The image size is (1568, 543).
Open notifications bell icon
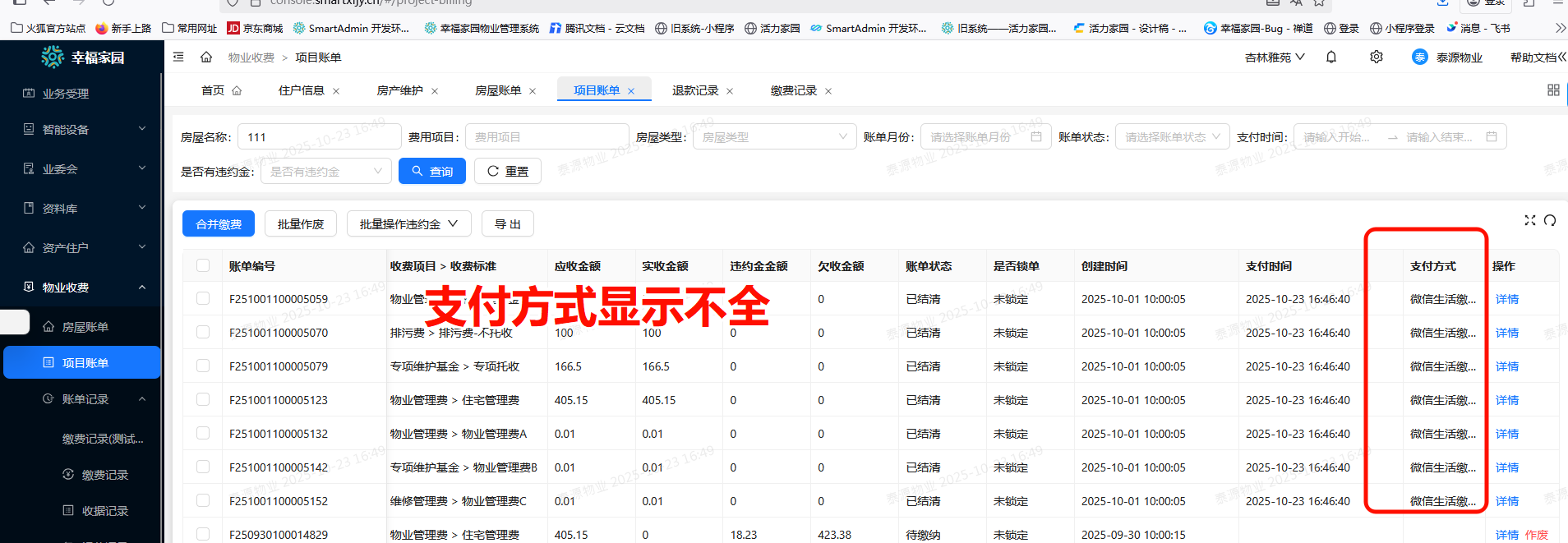(1331, 57)
